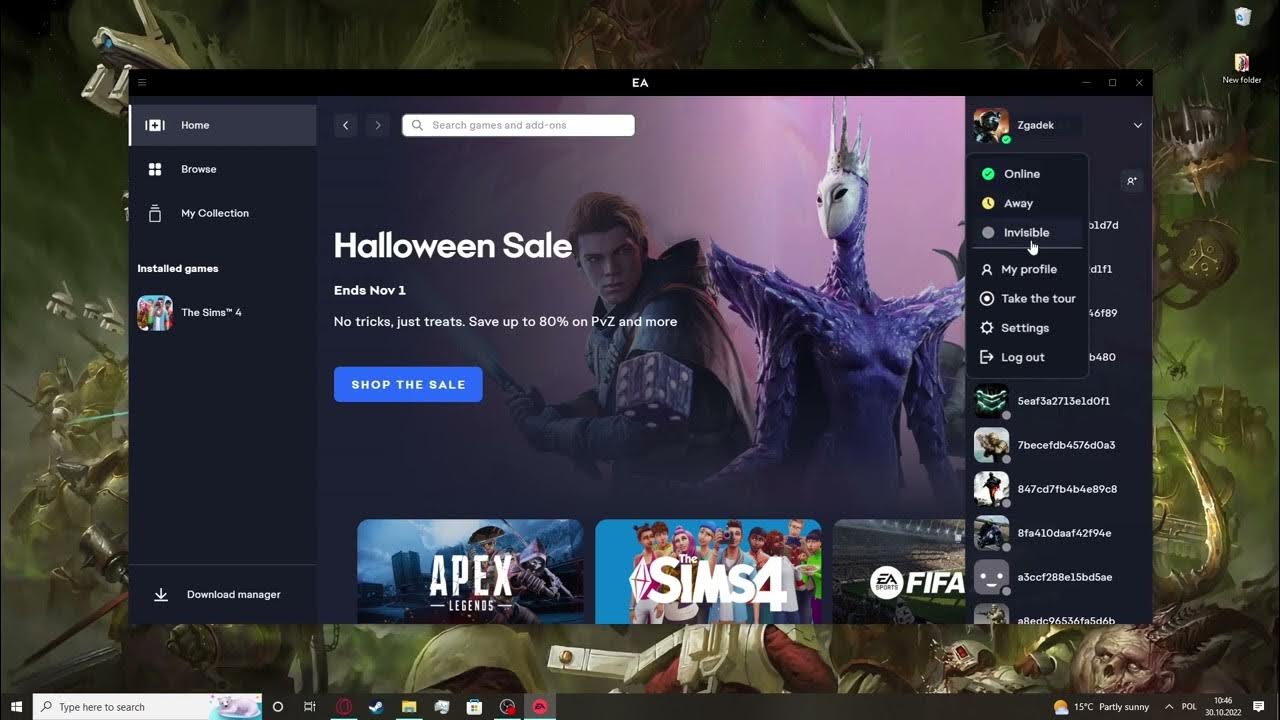This screenshot has height=720, width=1280.
Task: Open weather widget 15°C Partly sunny
Action: click(1102, 707)
